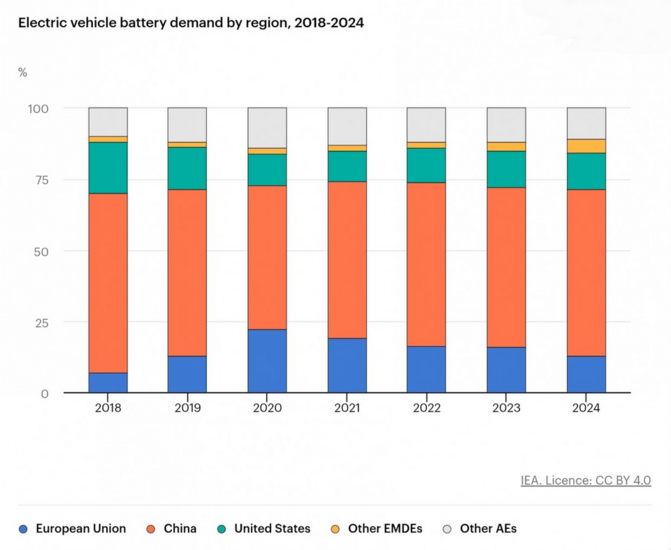
Task: Select the China segment in the 2018 bar
Action: pyautogui.click(x=108, y=283)
